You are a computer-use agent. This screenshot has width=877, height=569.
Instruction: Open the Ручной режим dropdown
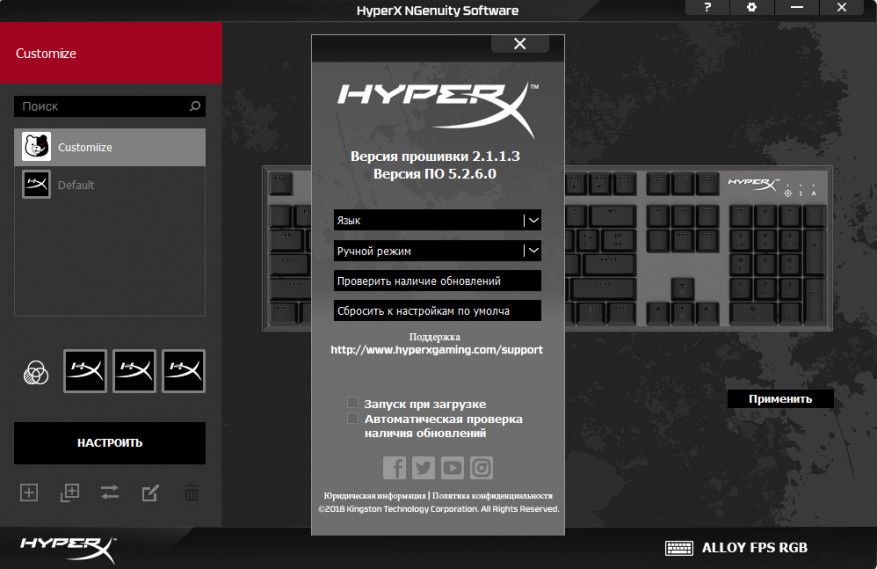(437, 251)
